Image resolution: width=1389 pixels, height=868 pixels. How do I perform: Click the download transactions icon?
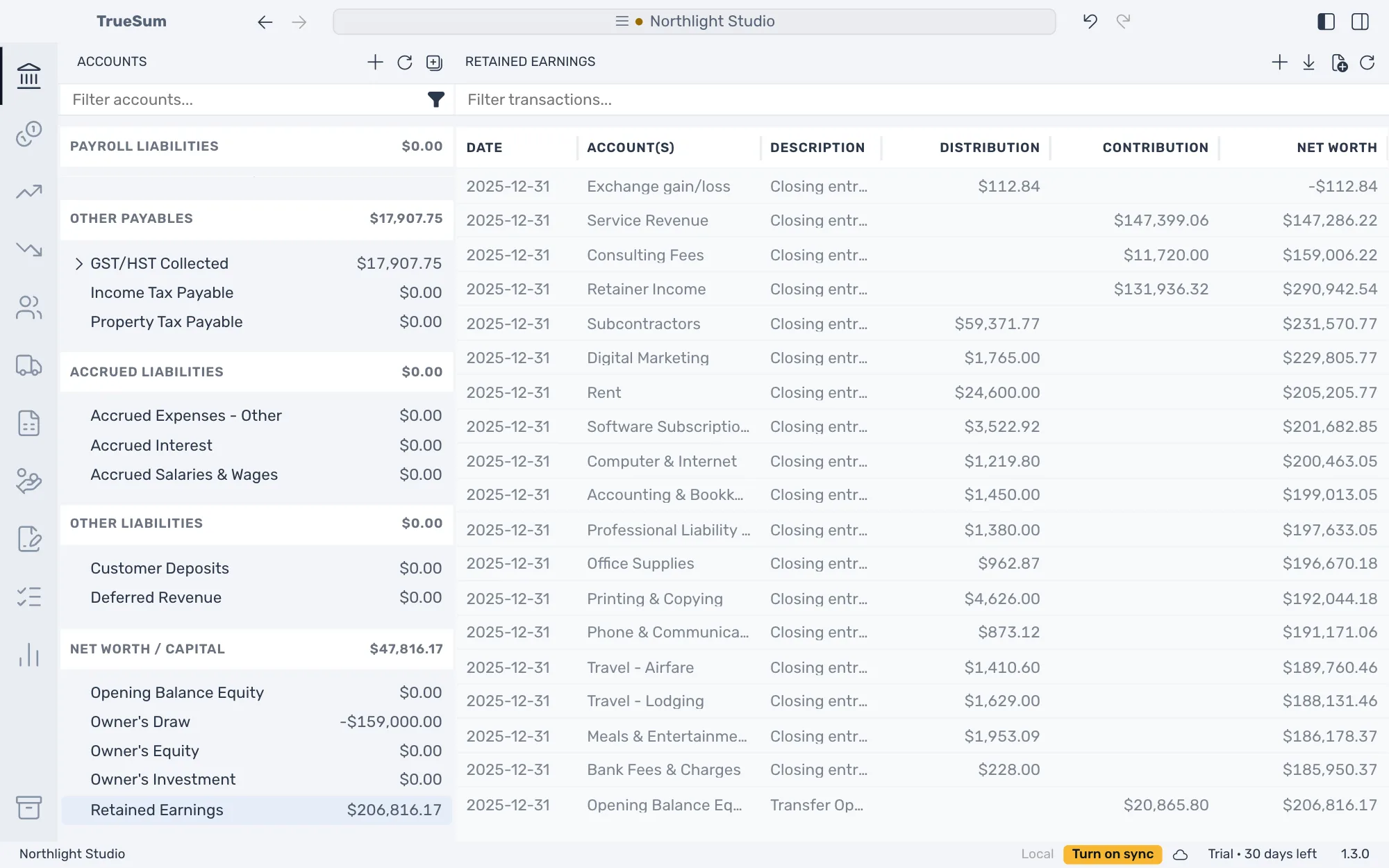(1308, 62)
